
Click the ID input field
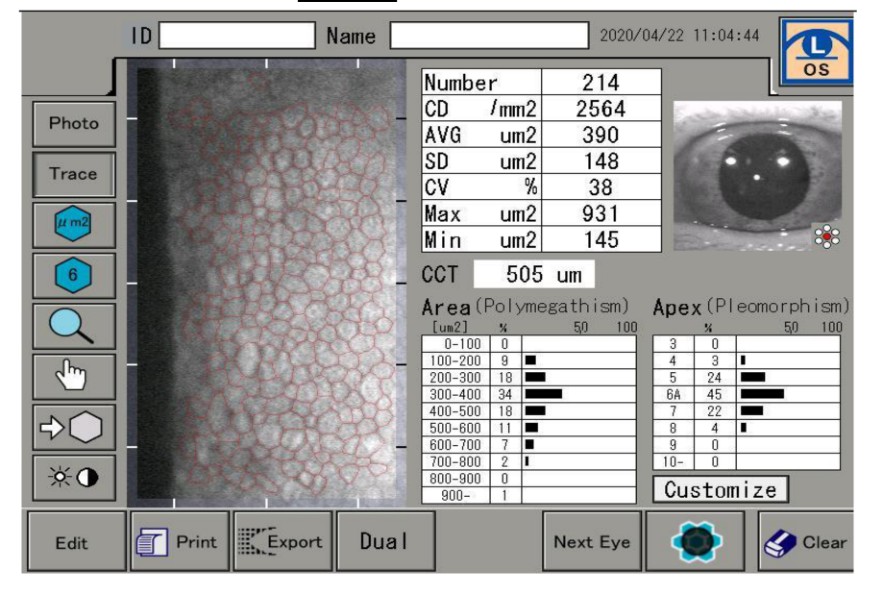point(237,35)
